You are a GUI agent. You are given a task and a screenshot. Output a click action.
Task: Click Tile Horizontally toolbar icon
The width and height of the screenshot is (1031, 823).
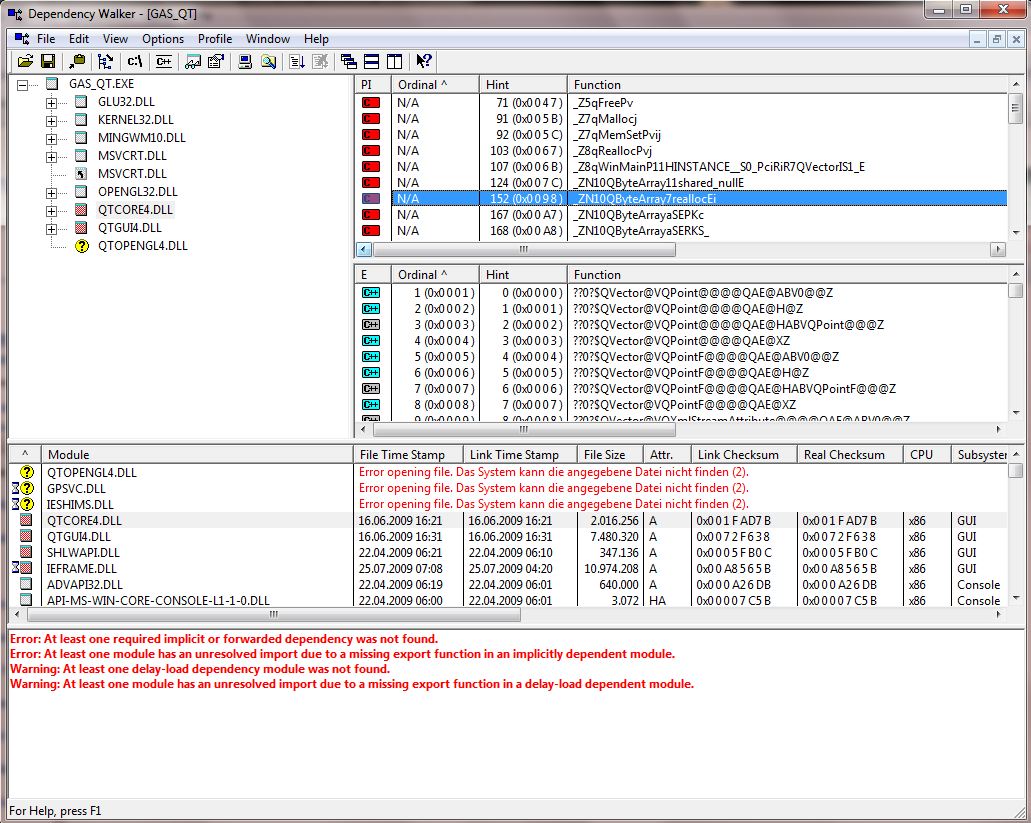click(x=372, y=62)
